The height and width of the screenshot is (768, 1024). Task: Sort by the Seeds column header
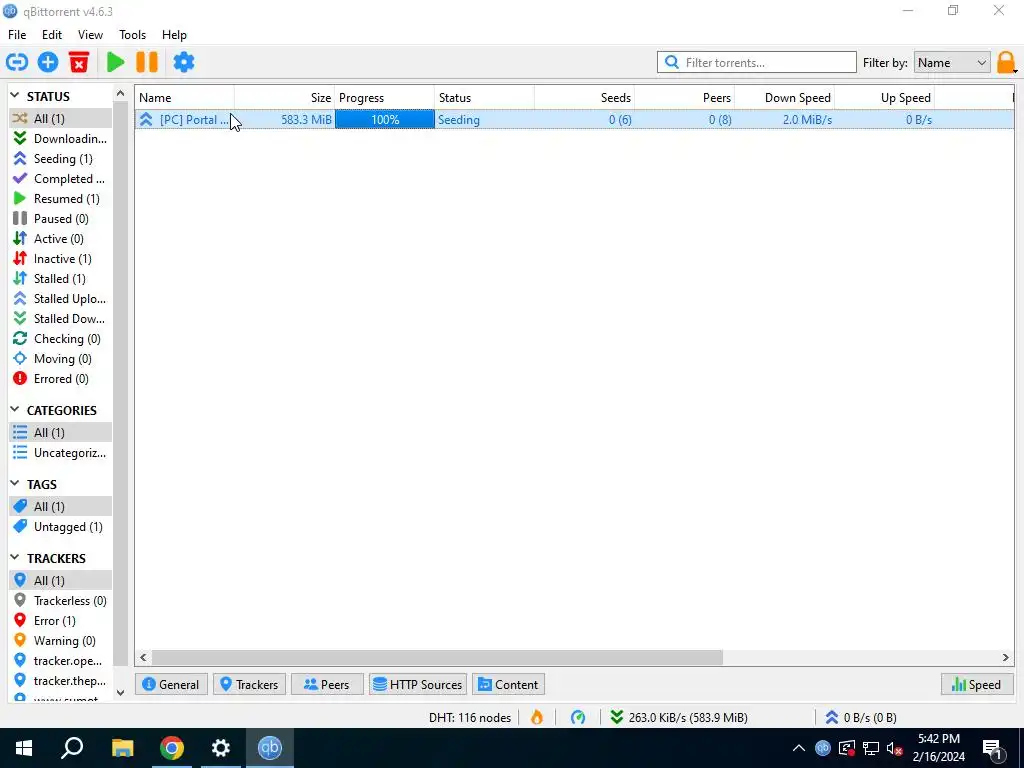(x=584, y=97)
